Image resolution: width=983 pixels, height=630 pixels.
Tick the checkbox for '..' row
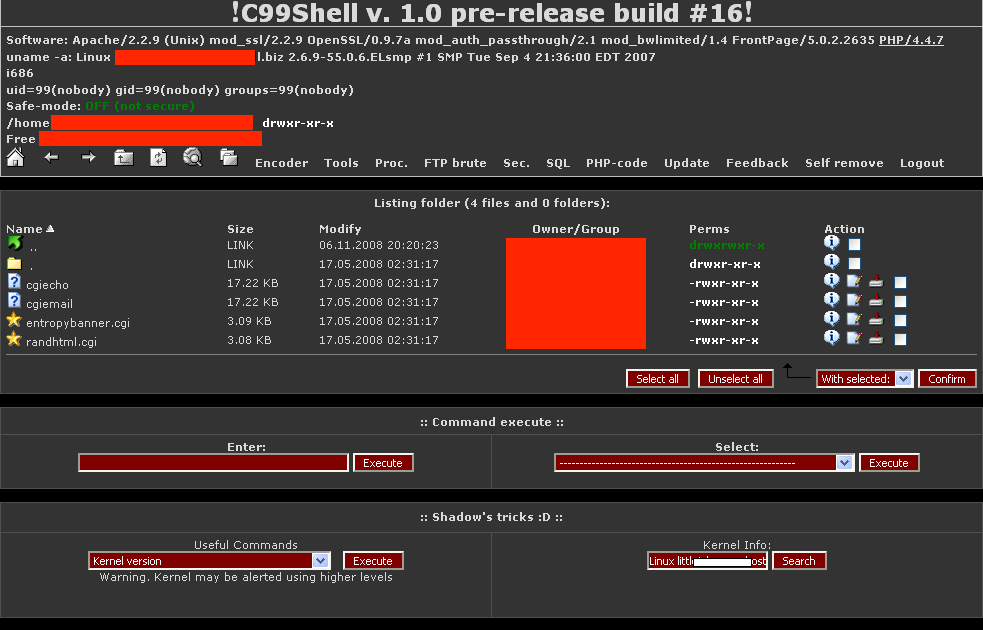click(x=854, y=244)
